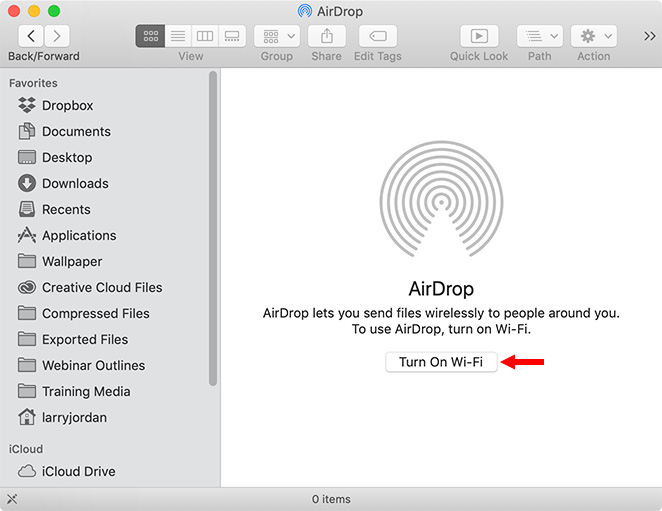
Task: Click the Dropbox icon in Favorites
Action: pyautogui.click(x=27, y=105)
